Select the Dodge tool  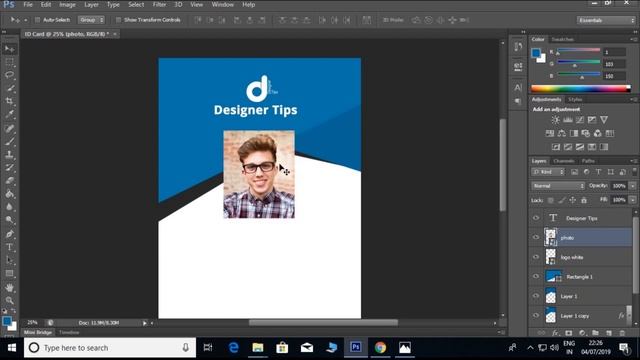9,220
